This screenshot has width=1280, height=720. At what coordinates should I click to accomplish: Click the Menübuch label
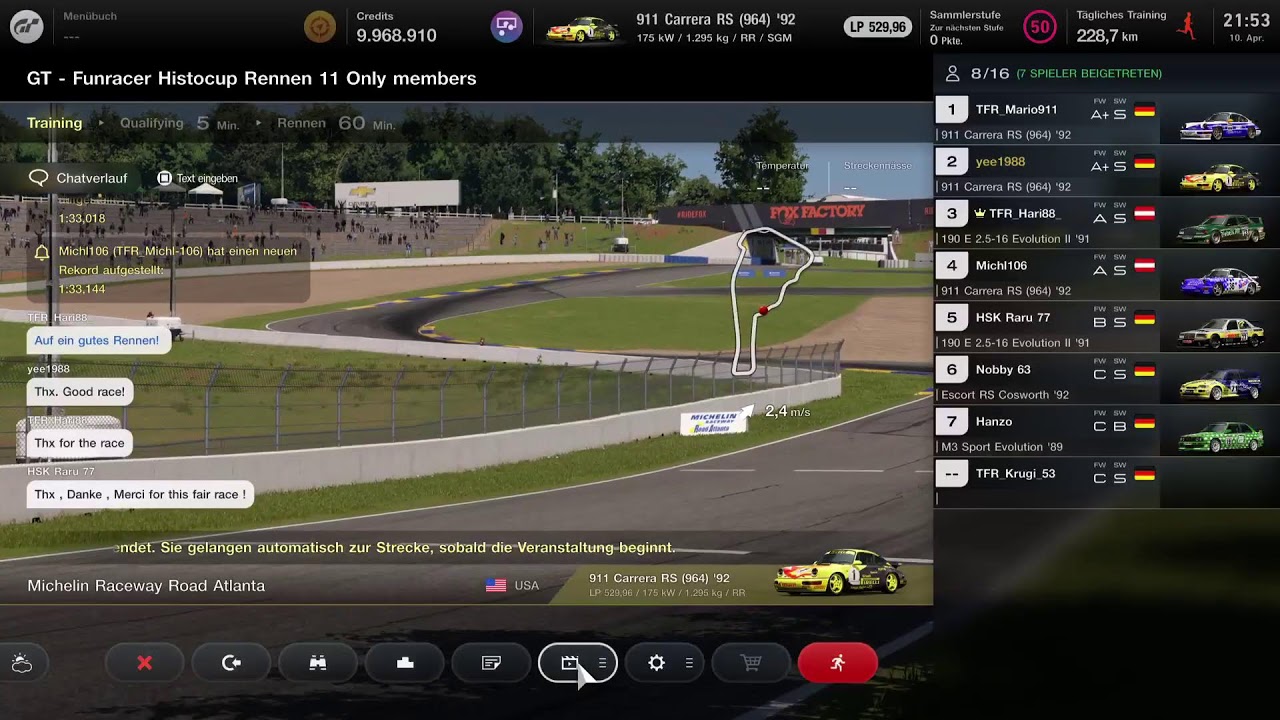coord(90,16)
